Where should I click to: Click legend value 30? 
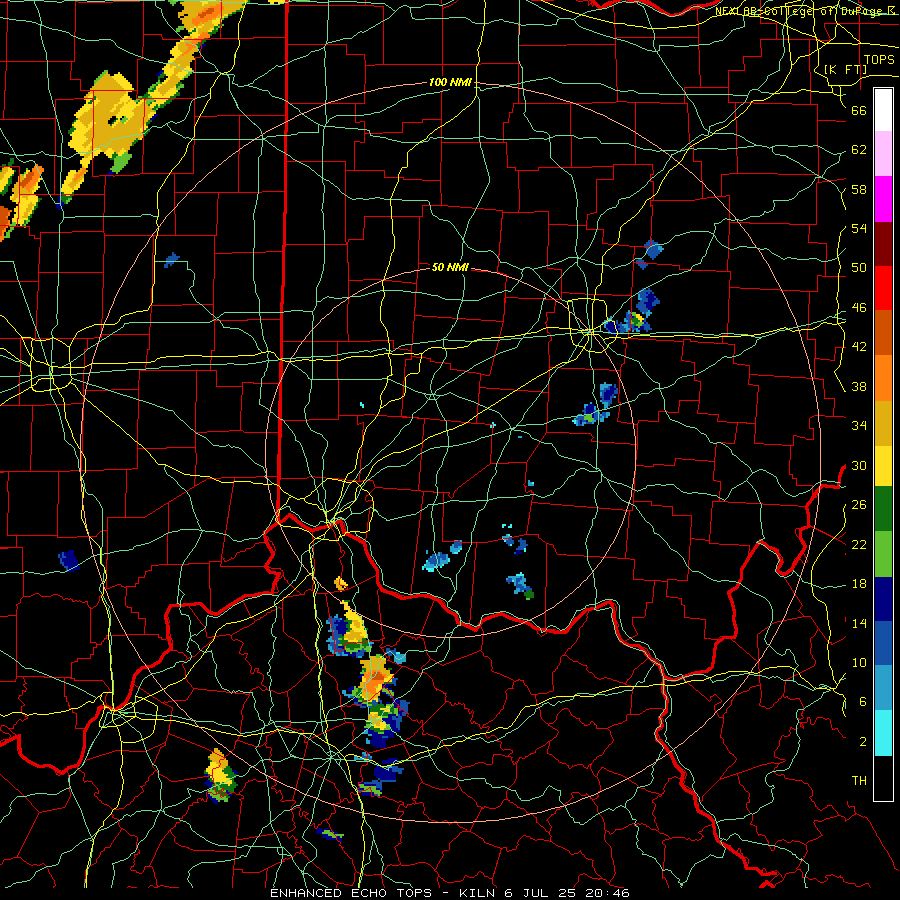(x=859, y=465)
